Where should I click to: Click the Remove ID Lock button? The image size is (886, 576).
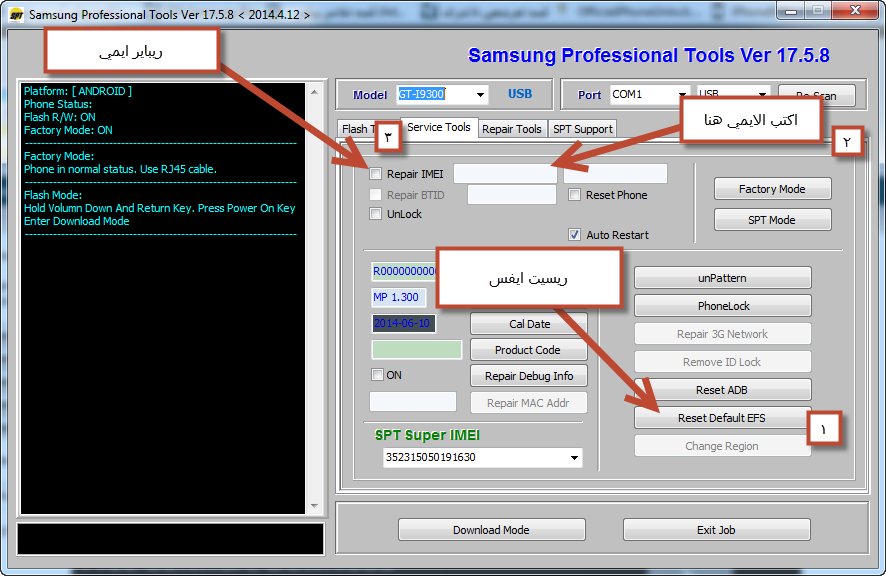[722, 362]
